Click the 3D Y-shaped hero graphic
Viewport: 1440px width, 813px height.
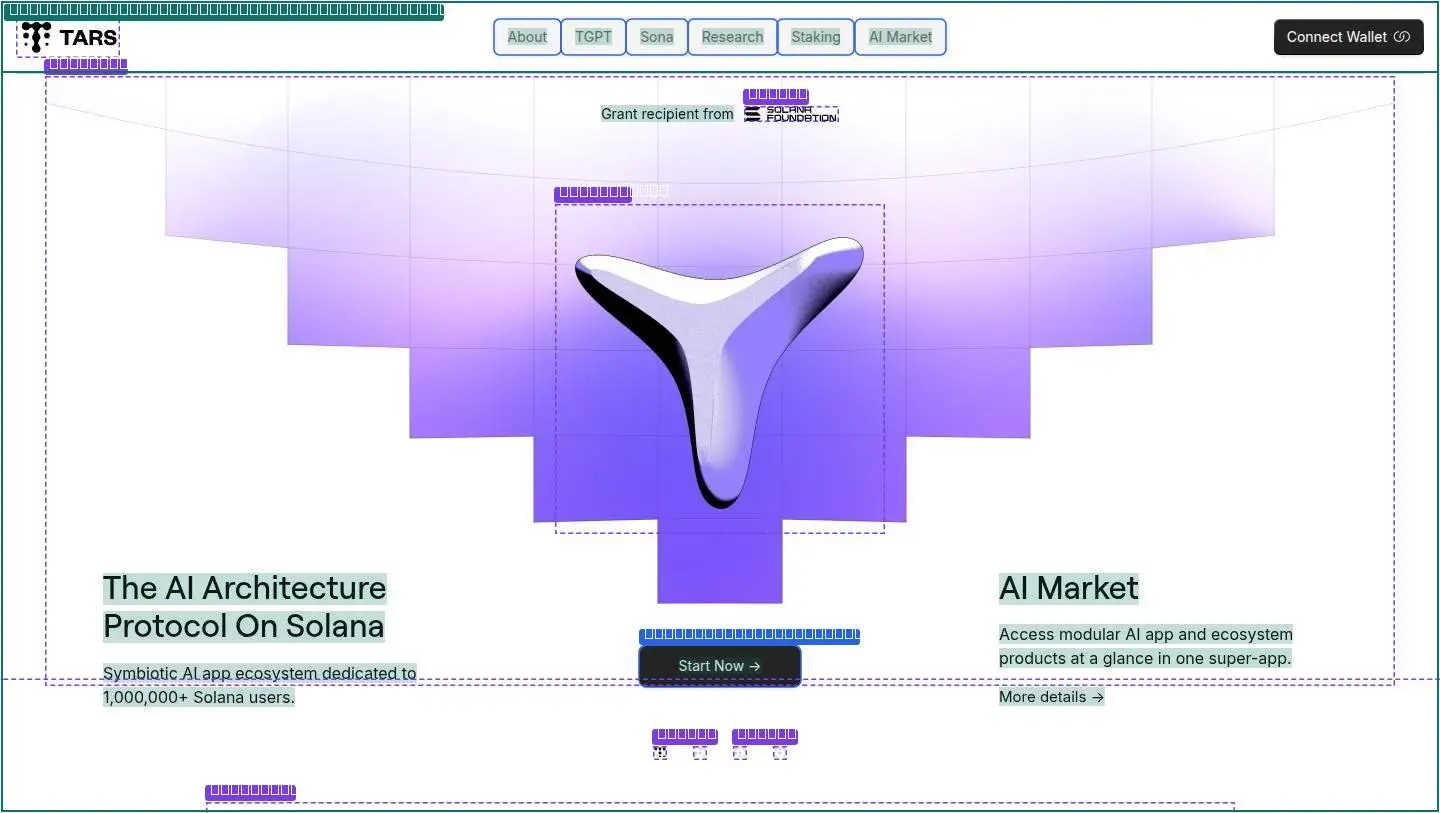720,369
